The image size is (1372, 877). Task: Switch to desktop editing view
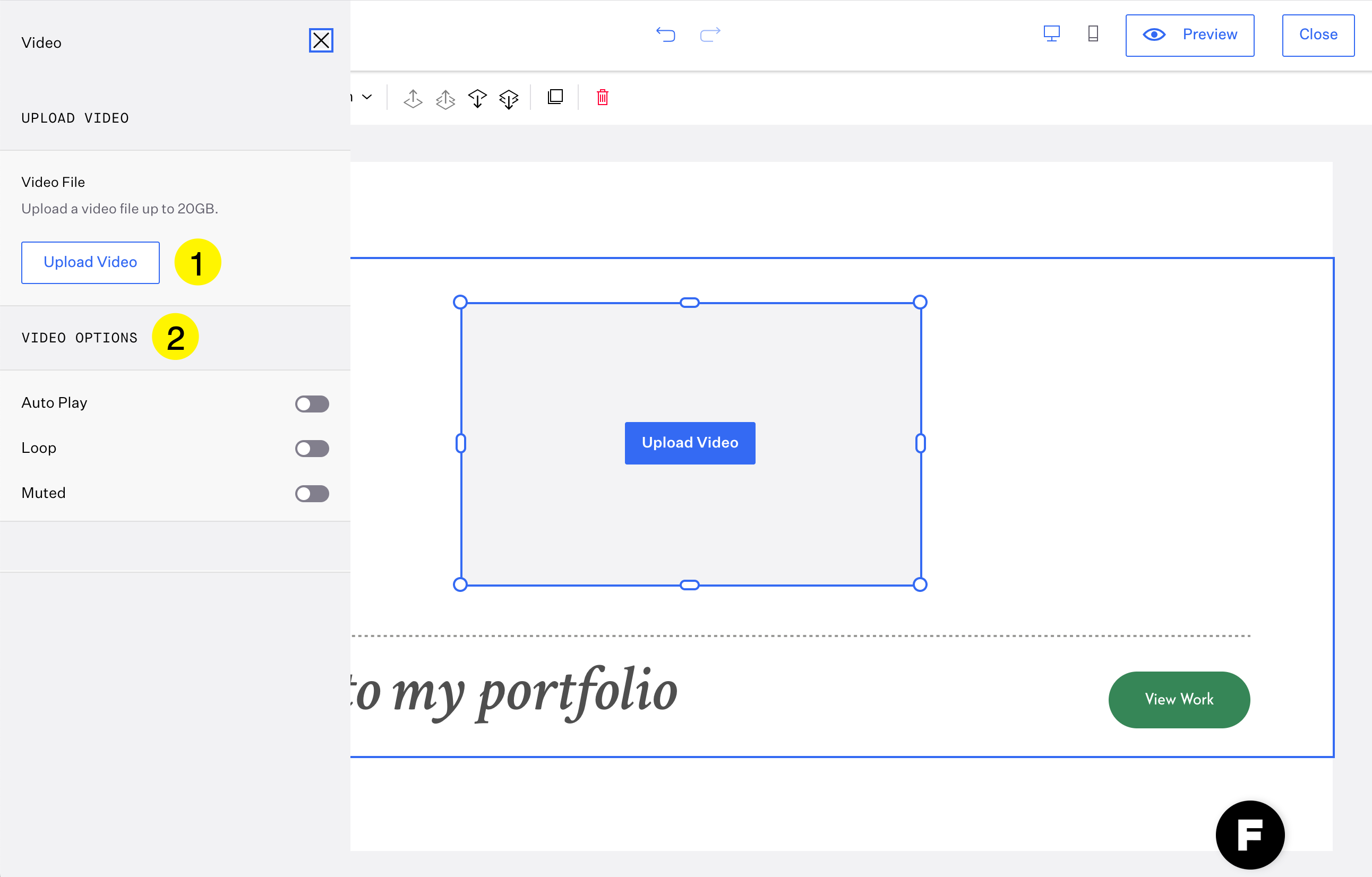(x=1051, y=34)
